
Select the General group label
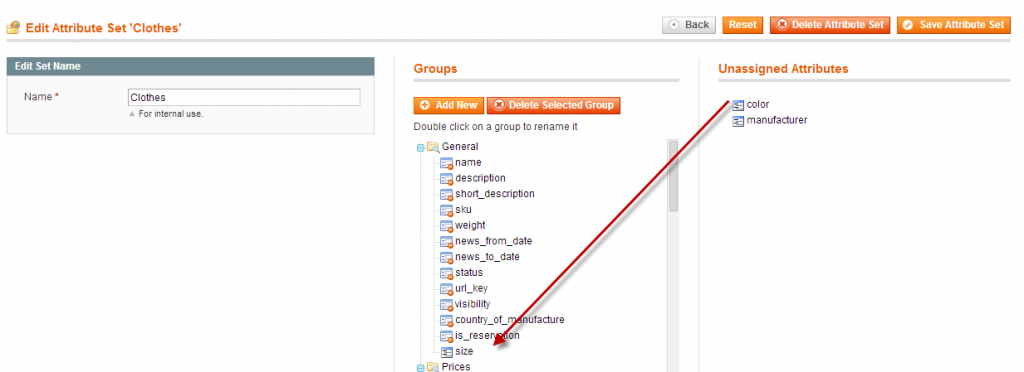click(x=460, y=147)
